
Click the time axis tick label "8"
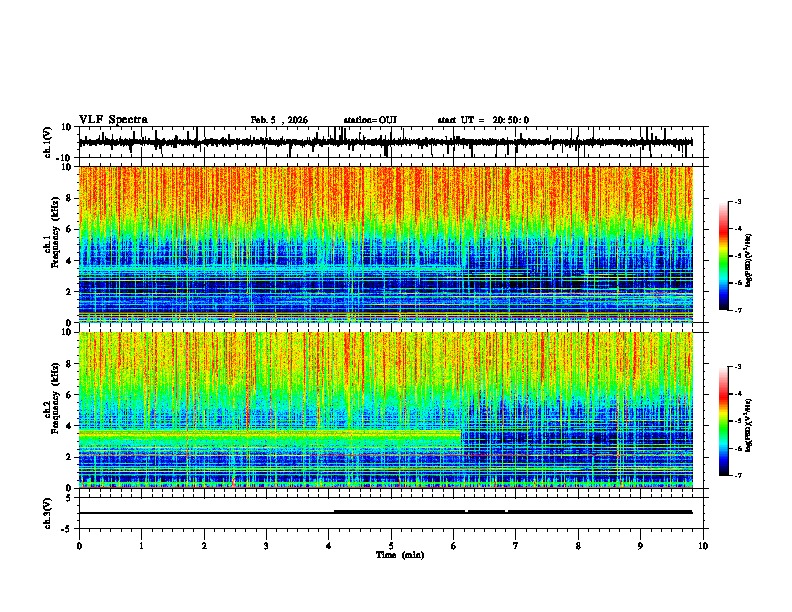point(578,546)
